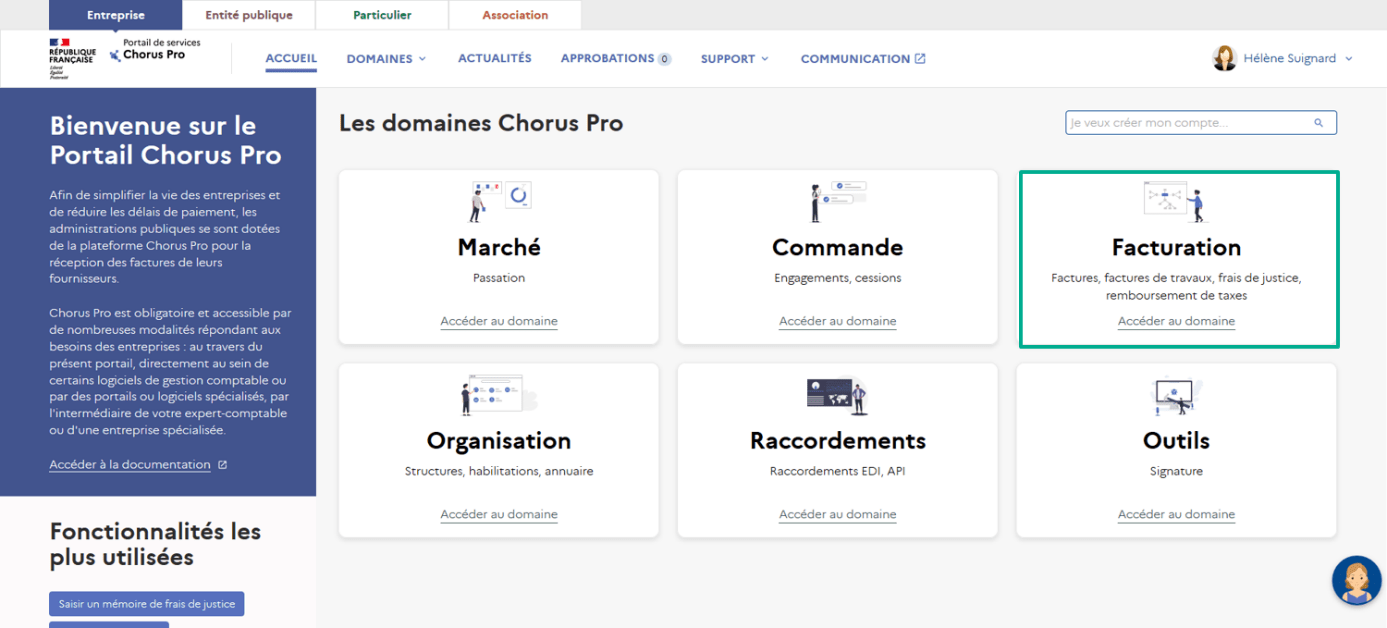
Task: Click the Marché domain illustration
Action: pos(499,201)
